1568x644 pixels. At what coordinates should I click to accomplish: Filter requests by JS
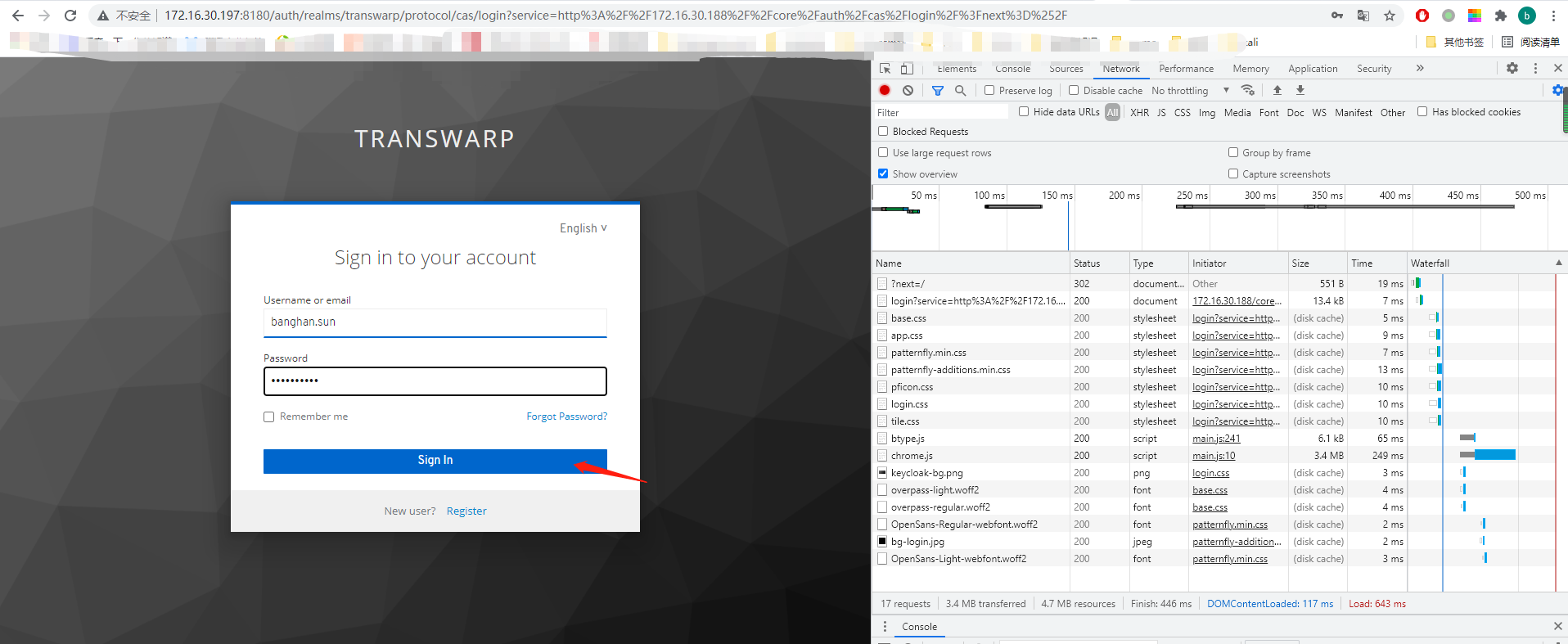pos(1161,113)
